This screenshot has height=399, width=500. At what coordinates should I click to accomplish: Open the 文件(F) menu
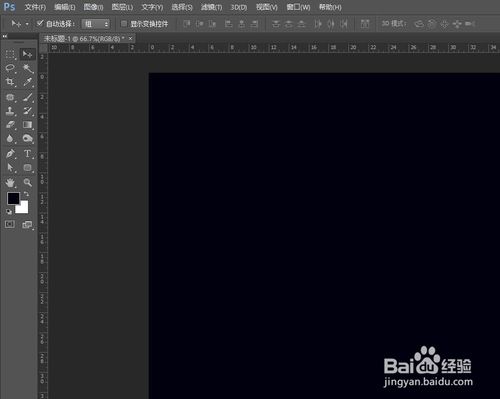click(35, 7)
